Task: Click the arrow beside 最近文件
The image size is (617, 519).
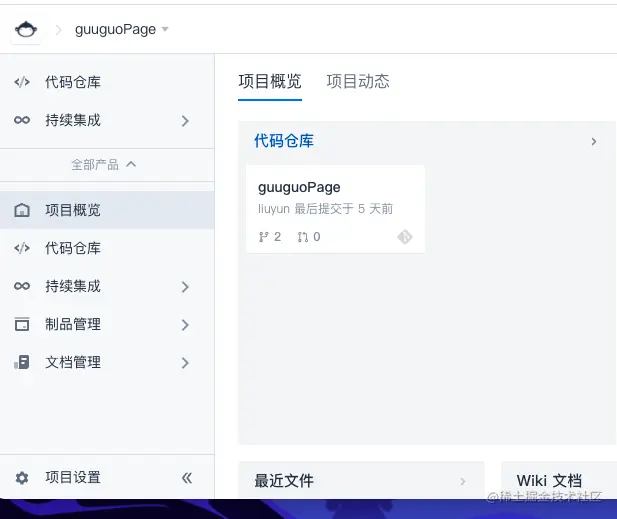Action: tap(463, 481)
